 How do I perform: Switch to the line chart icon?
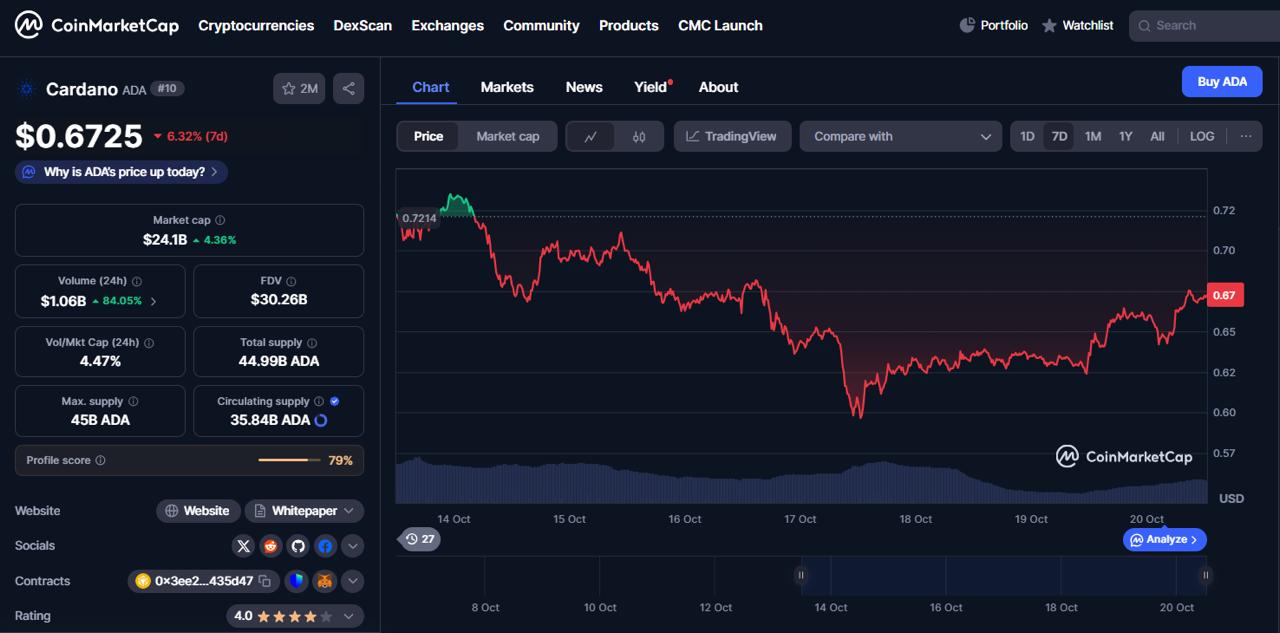591,137
